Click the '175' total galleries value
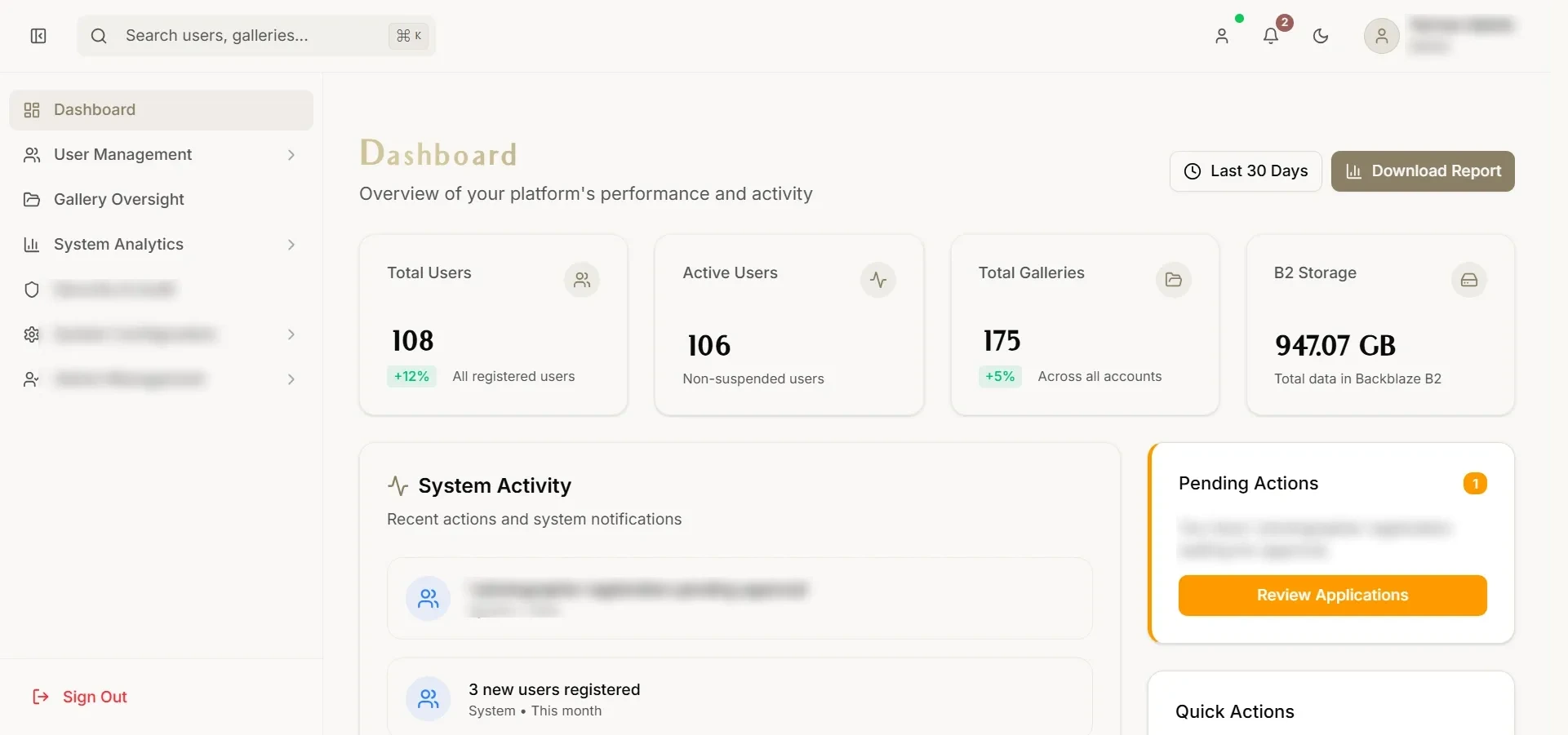The height and width of the screenshot is (735, 1568). [1002, 340]
